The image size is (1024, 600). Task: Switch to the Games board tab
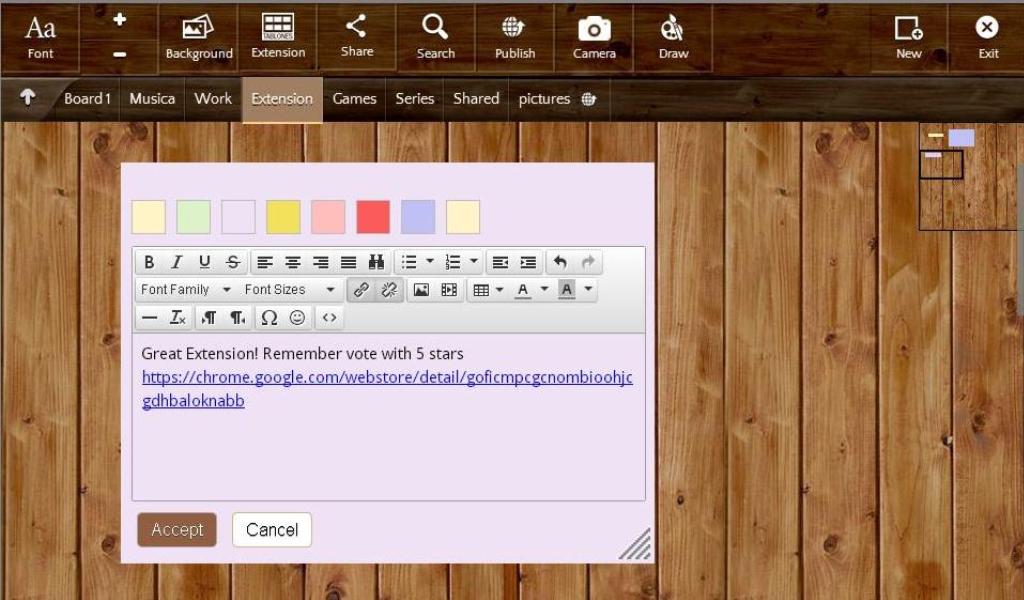point(354,99)
